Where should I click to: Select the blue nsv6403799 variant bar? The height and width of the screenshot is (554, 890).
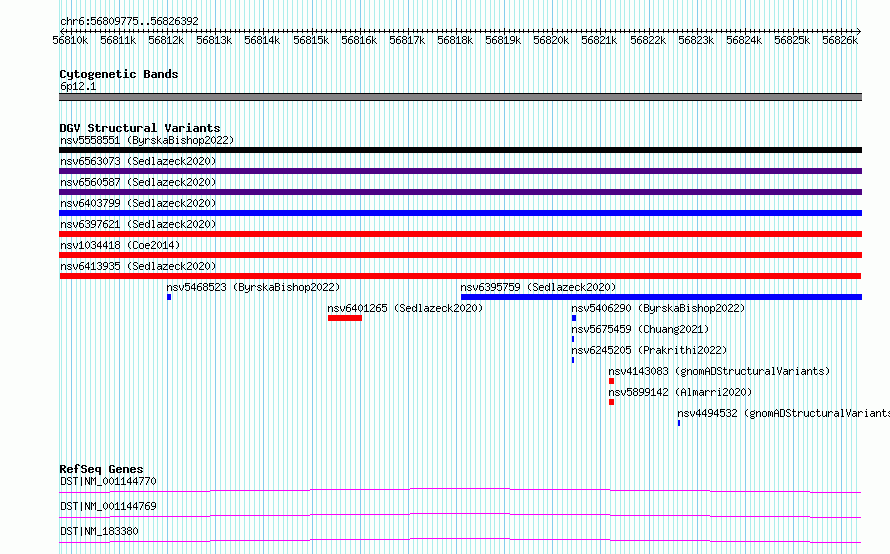460,213
